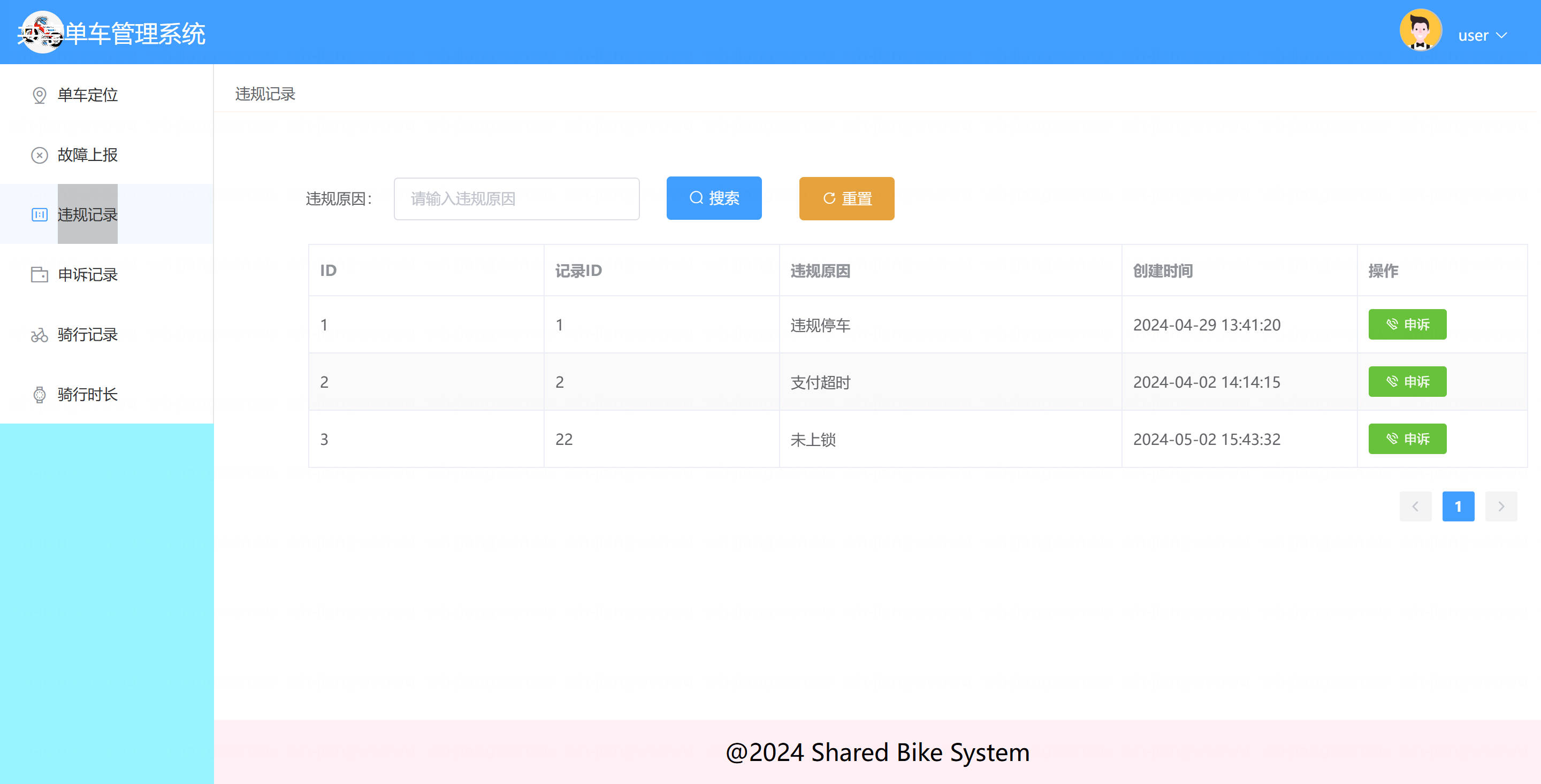The width and height of the screenshot is (1541, 784).
Task: Click the watch icon beside 骑行时长
Action: click(40, 395)
